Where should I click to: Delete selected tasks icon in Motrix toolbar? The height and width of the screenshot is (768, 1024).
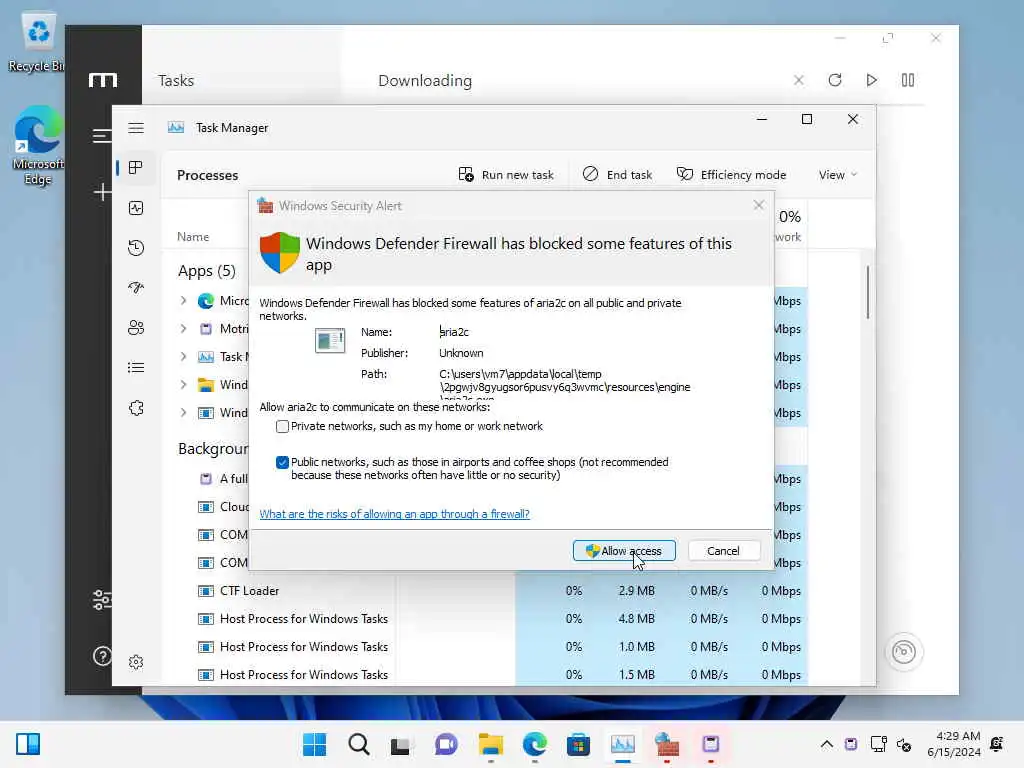[x=798, y=80]
